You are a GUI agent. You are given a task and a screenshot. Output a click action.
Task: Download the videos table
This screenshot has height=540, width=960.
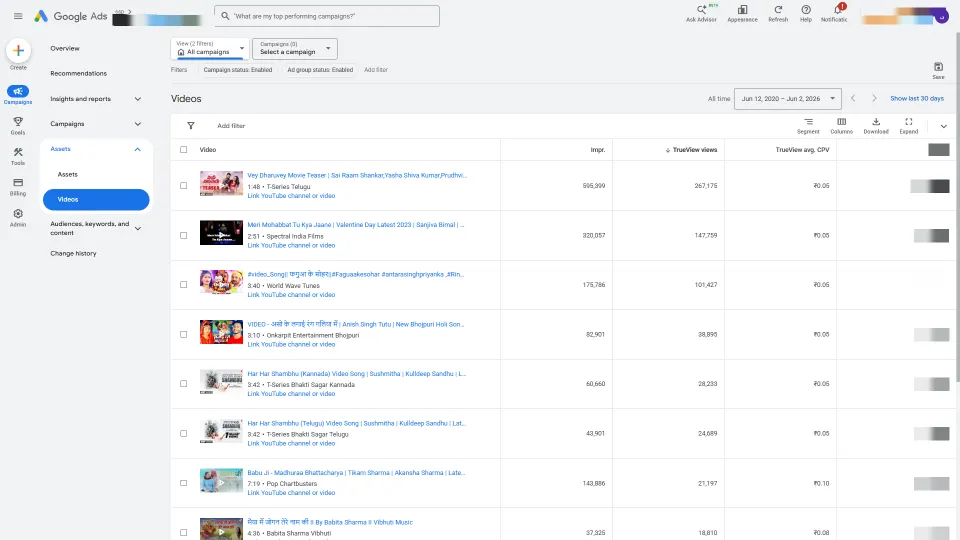tap(876, 126)
